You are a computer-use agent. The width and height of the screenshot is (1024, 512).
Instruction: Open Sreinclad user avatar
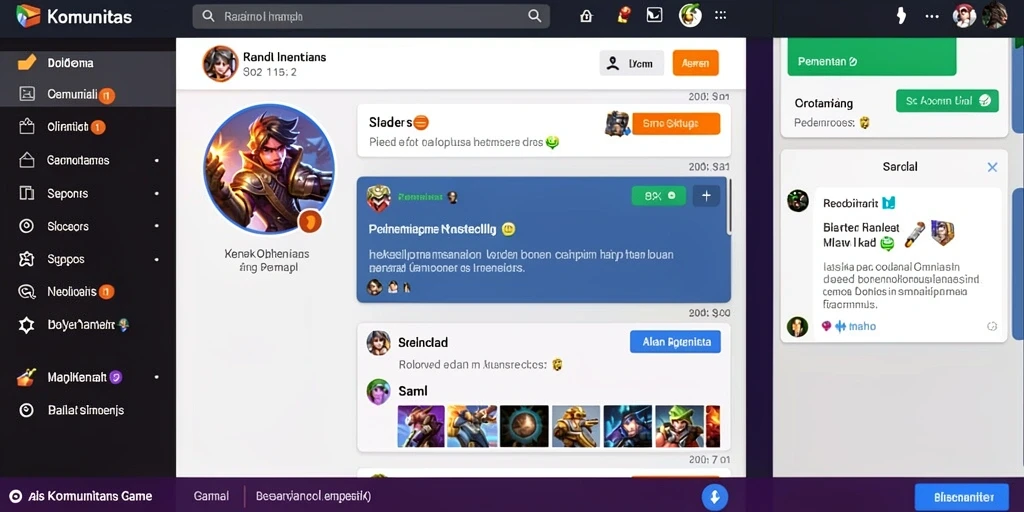click(x=378, y=342)
